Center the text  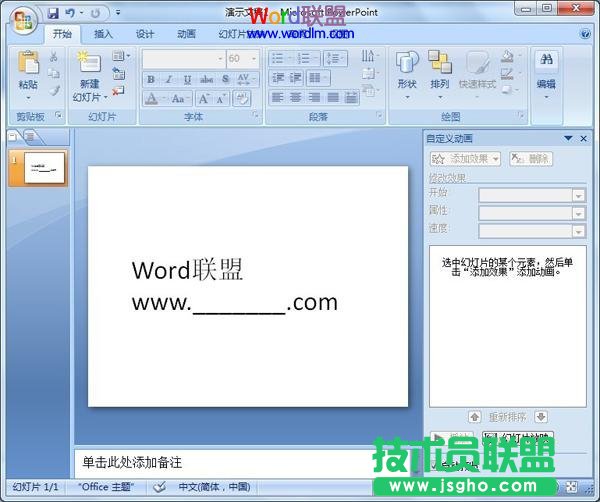pyautogui.click(x=295, y=97)
